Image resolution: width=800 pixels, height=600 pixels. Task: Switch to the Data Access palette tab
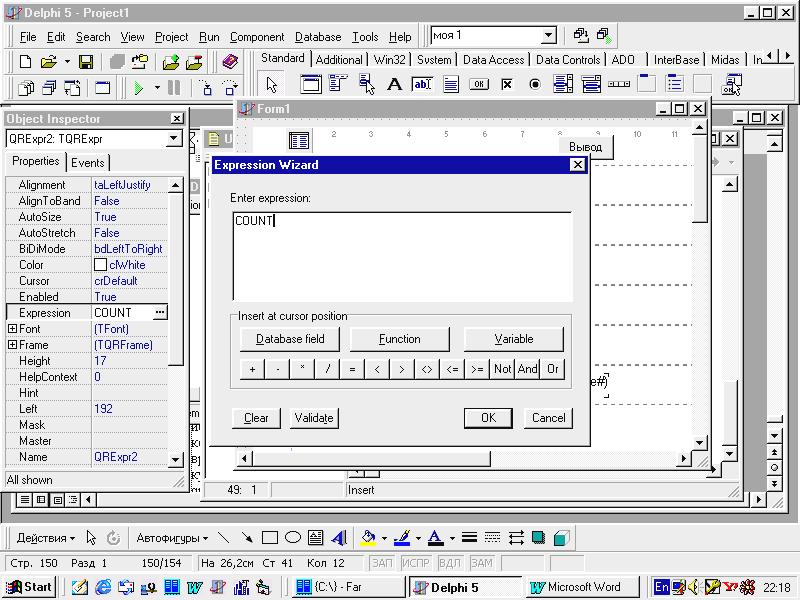point(493,60)
